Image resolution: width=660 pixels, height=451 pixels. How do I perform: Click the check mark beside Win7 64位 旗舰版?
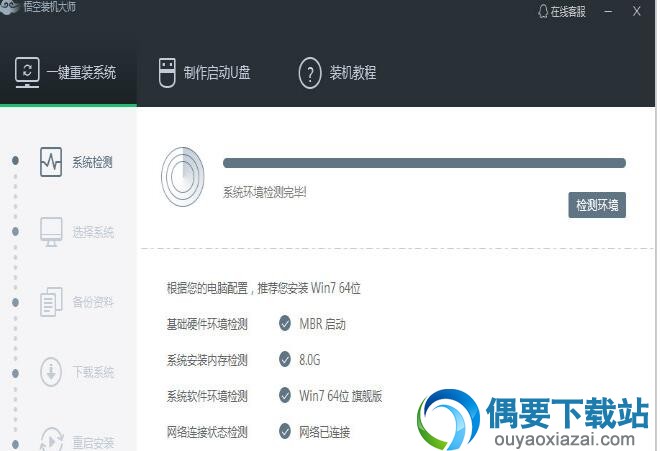click(x=285, y=395)
